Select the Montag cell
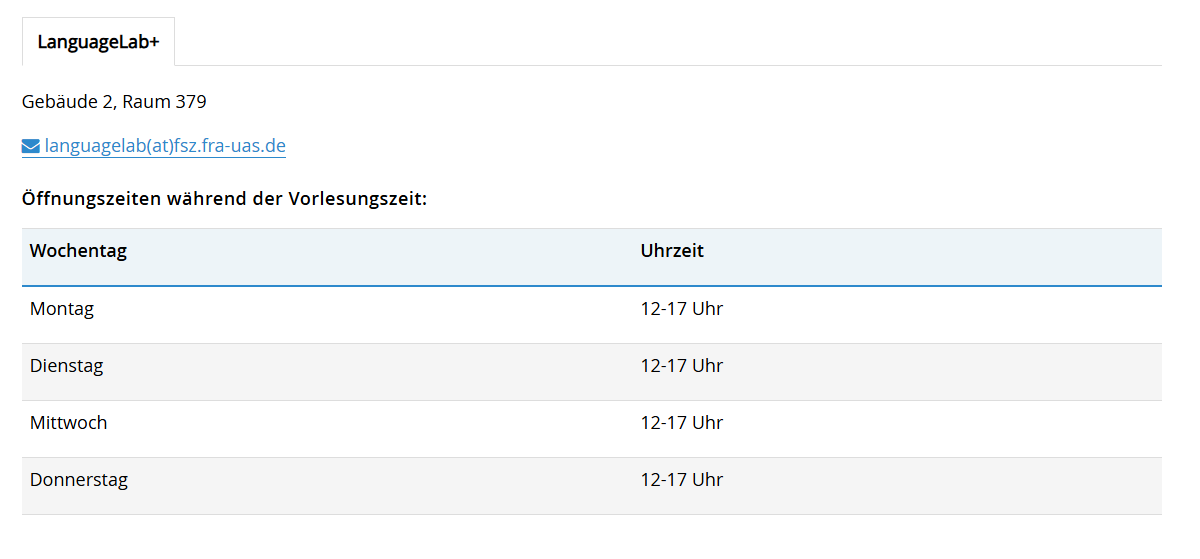The width and height of the screenshot is (1200, 559). (62, 309)
